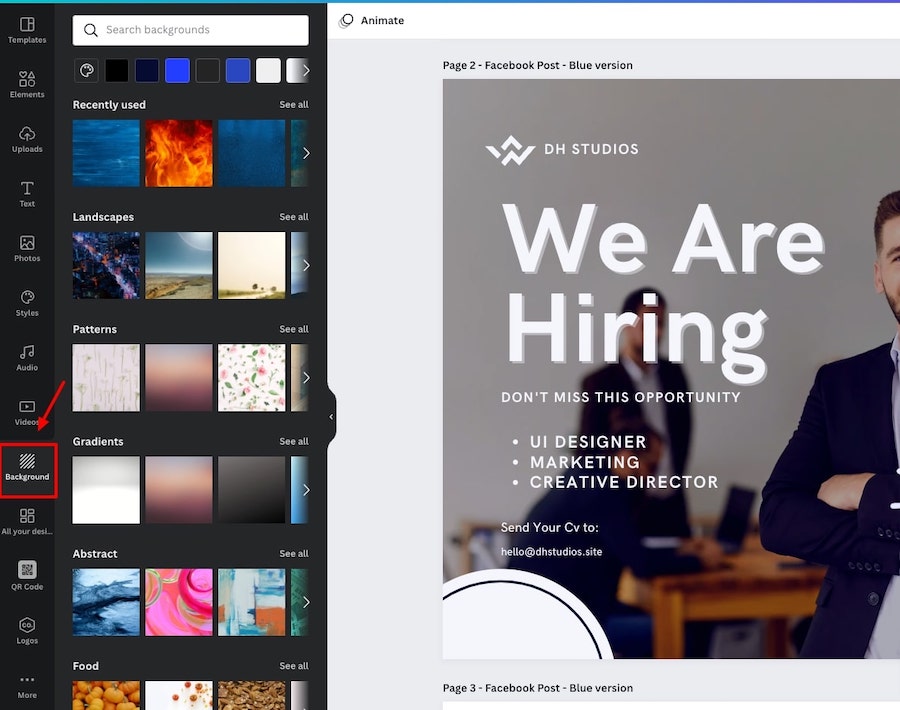
Task: Expand Patterns row with the arrow
Action: point(306,378)
